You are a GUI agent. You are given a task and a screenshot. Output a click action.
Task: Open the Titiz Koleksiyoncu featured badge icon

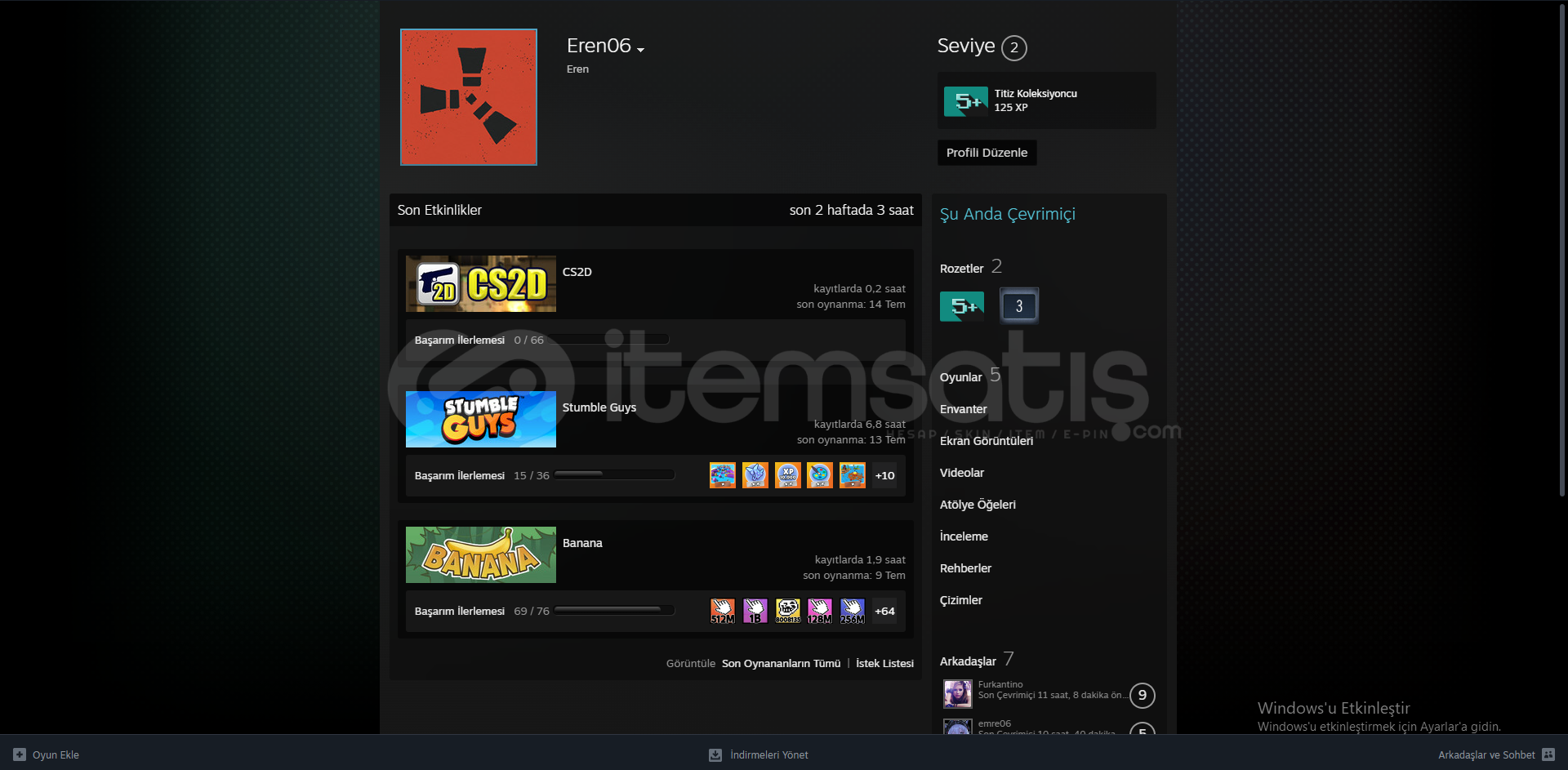966,101
